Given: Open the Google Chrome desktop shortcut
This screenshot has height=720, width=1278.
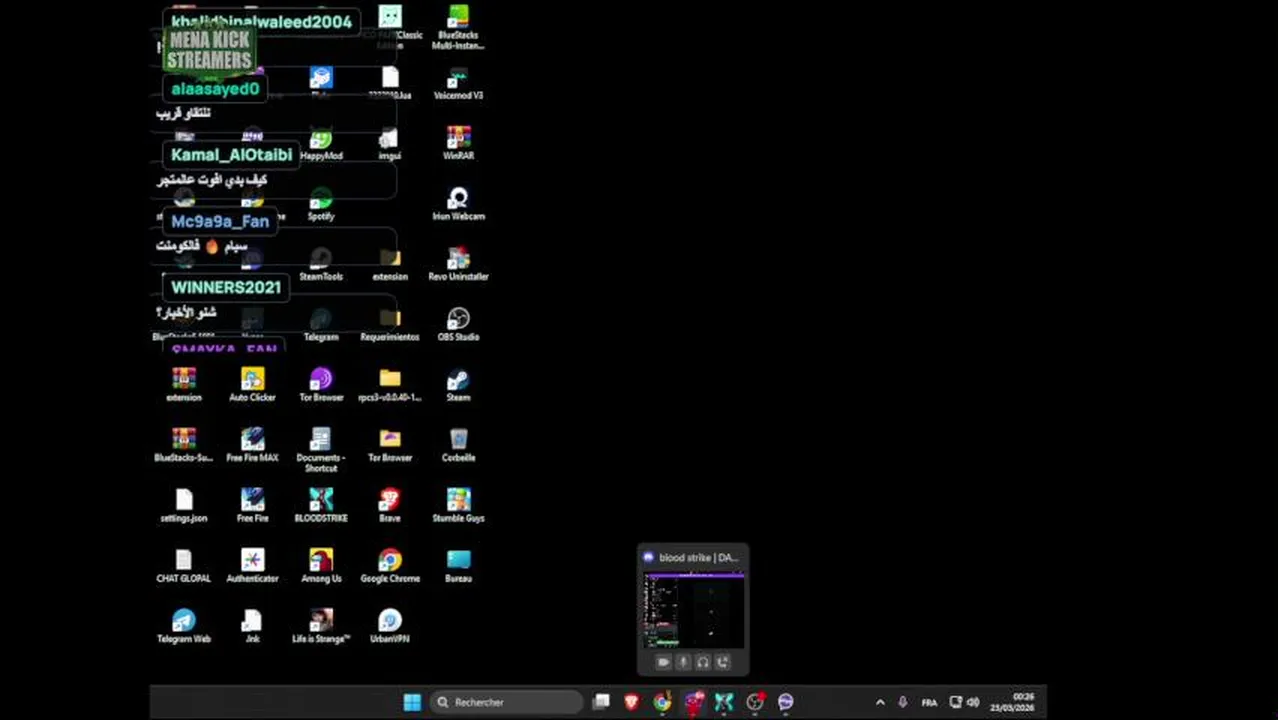Looking at the screenshot, I should tap(390, 566).
